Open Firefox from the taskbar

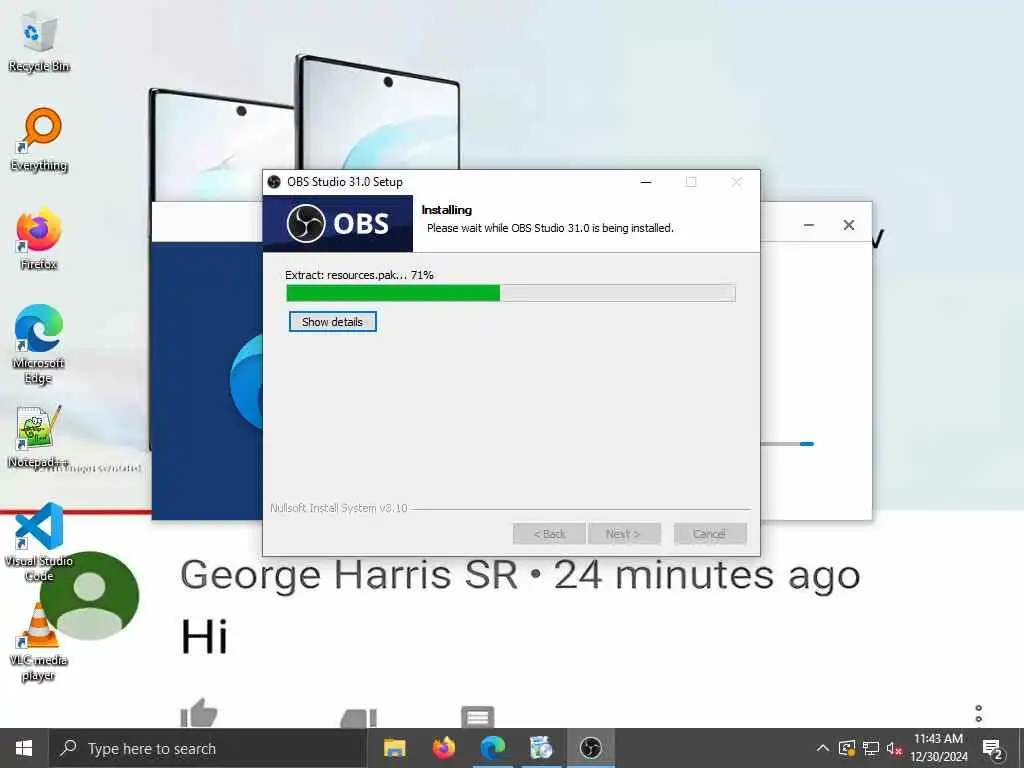(443, 748)
